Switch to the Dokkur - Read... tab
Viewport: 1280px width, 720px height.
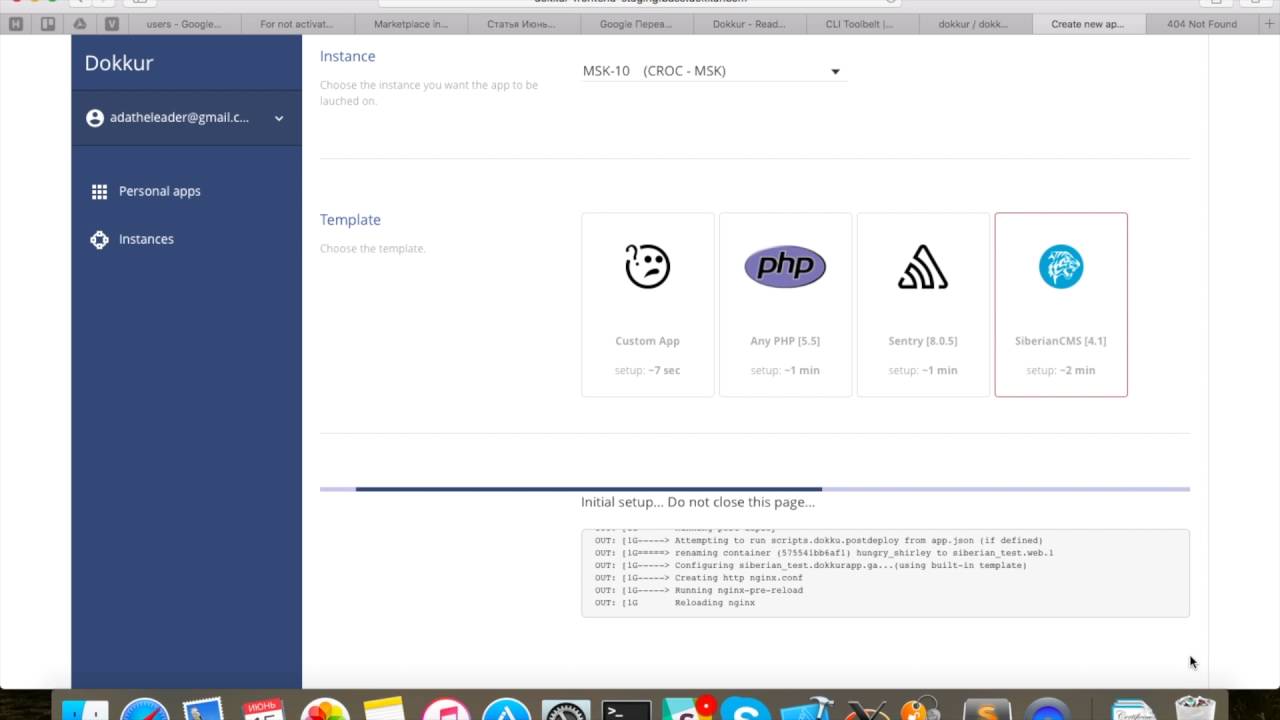click(749, 24)
